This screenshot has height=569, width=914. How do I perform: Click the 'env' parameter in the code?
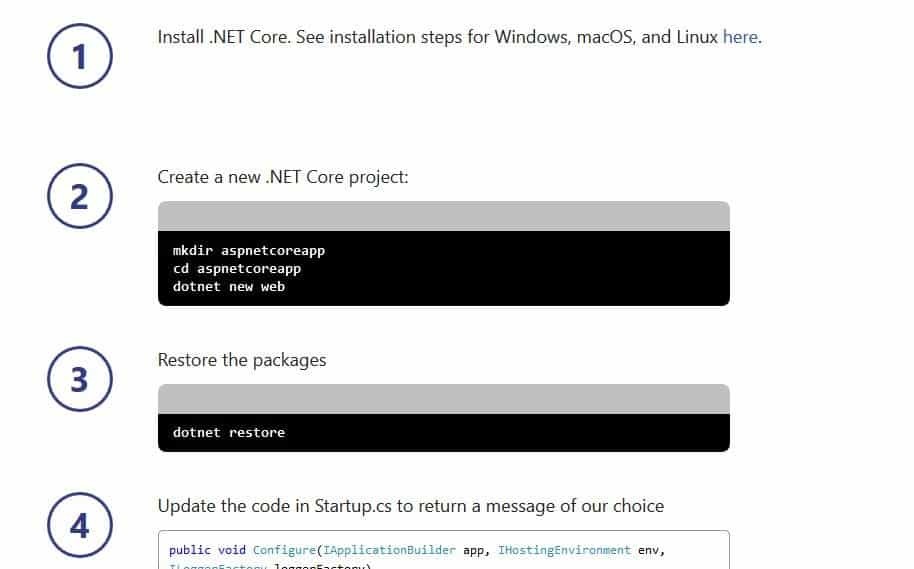pyautogui.click(x=648, y=550)
